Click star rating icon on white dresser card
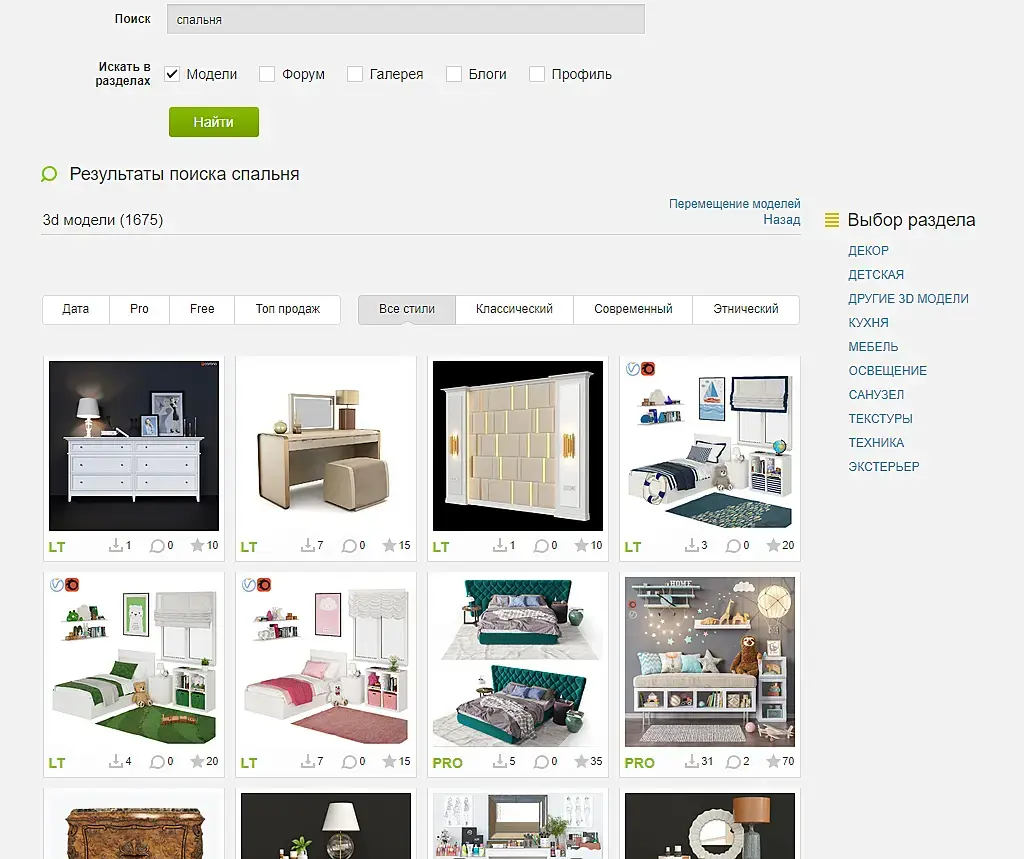1024x859 pixels. point(197,545)
